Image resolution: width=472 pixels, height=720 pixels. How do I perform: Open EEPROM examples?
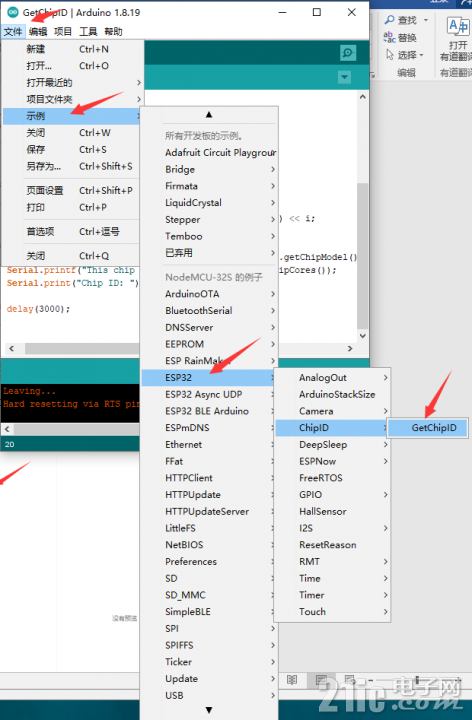(x=209, y=344)
